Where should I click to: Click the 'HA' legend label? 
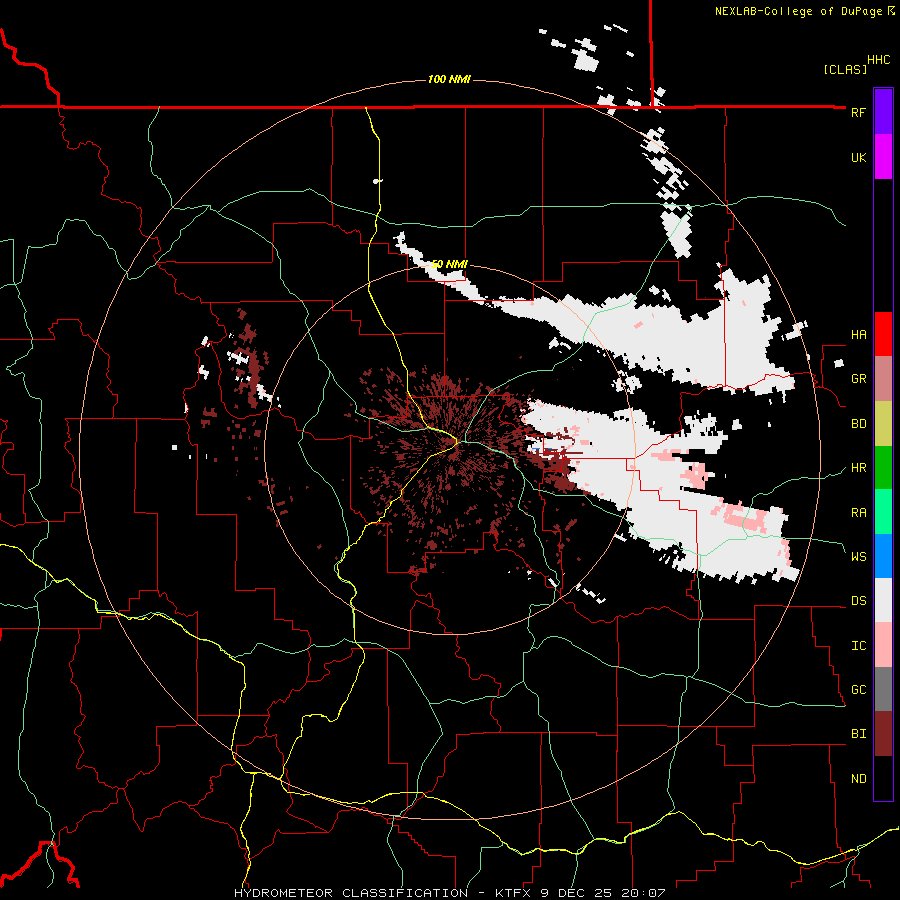click(858, 334)
